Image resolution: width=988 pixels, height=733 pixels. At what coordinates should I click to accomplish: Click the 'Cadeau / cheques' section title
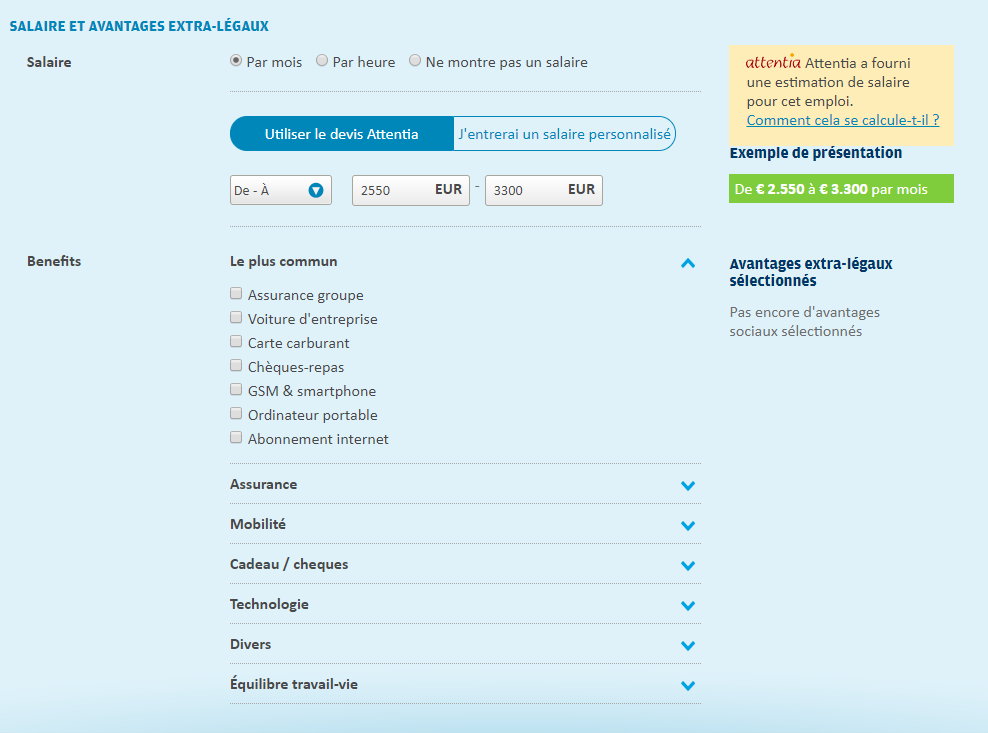tap(289, 564)
